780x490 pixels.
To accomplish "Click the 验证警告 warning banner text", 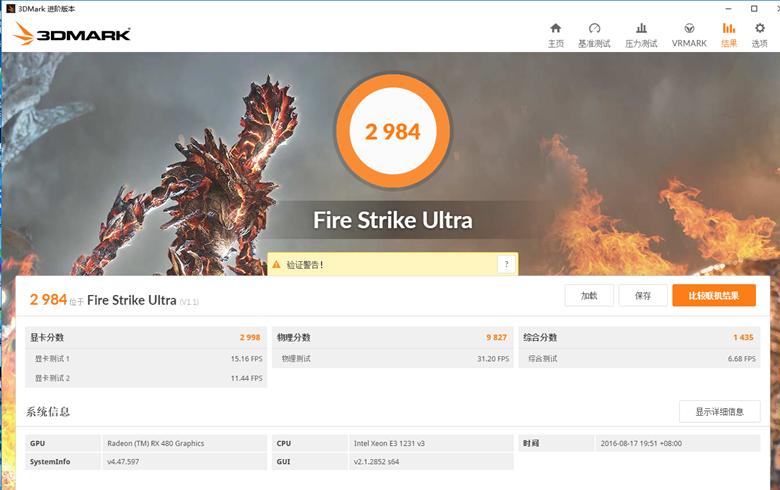I will 305,265.
